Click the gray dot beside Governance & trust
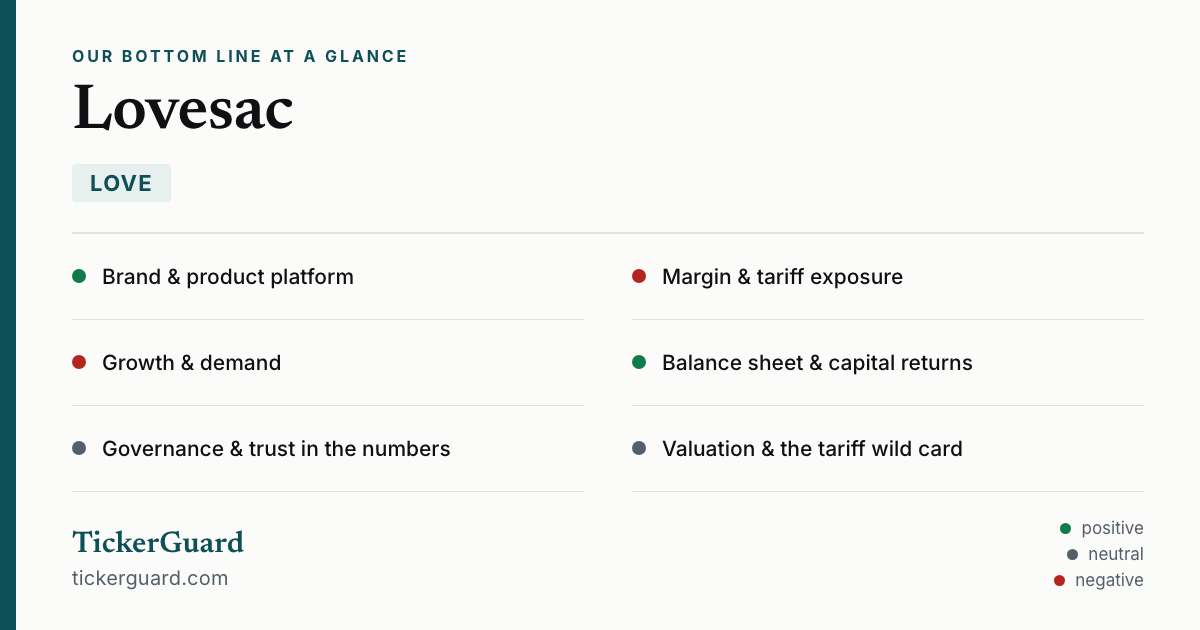The width and height of the screenshot is (1200, 630). tap(79, 448)
